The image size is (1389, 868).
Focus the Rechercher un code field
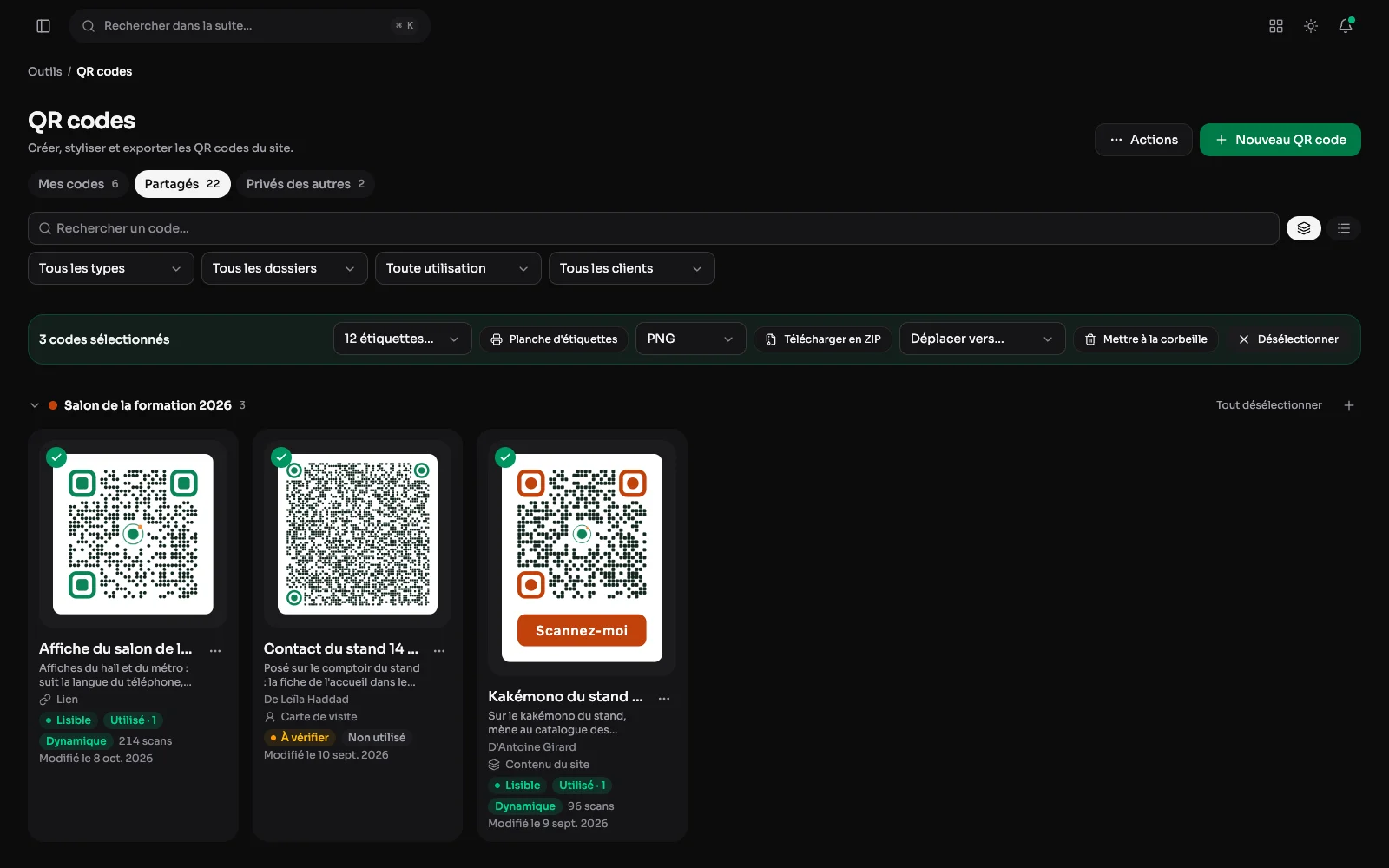tap(654, 228)
